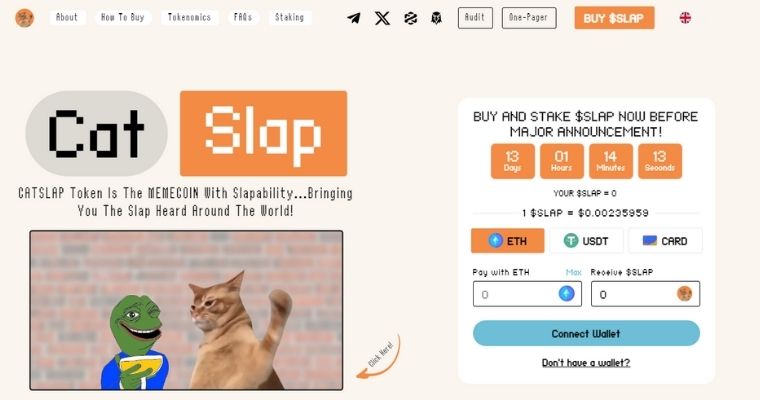Open the About menu item
This screenshot has height=400, width=760.
pos(67,17)
